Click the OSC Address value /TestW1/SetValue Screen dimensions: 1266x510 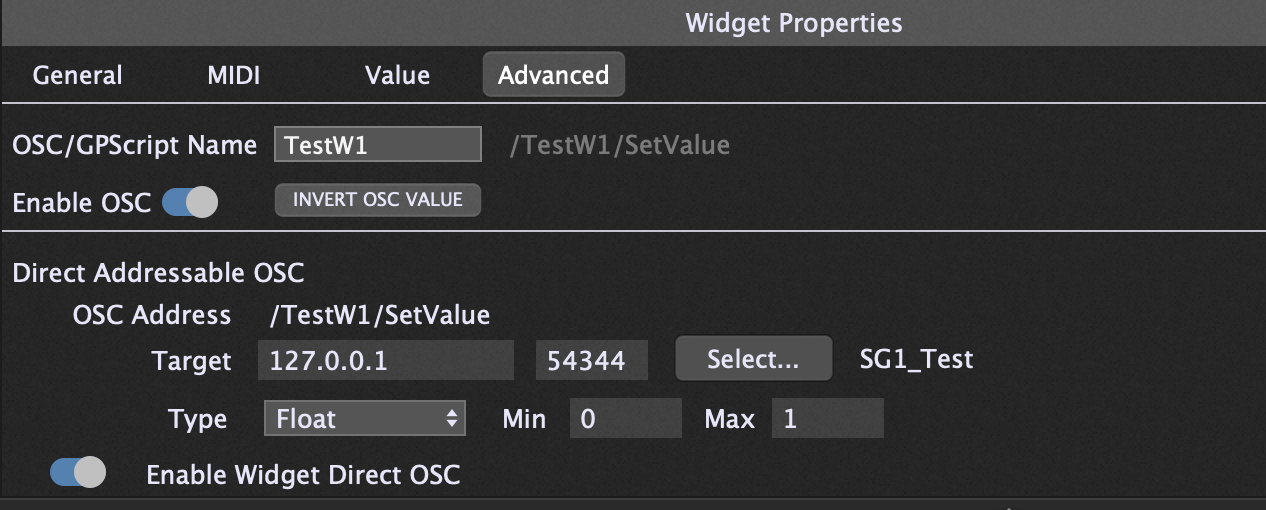pos(380,316)
